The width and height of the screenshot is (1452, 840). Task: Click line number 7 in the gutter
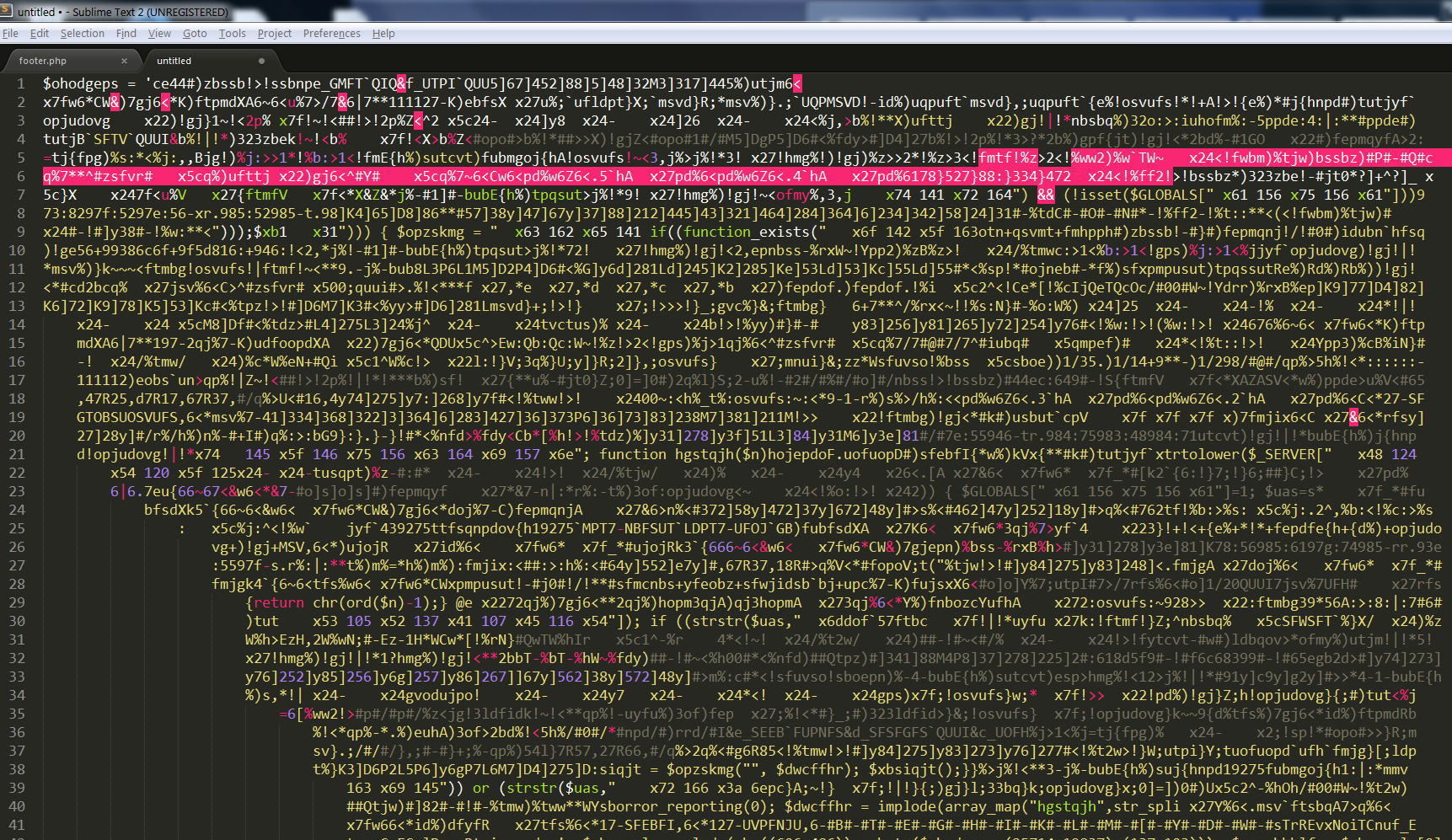(x=21, y=195)
